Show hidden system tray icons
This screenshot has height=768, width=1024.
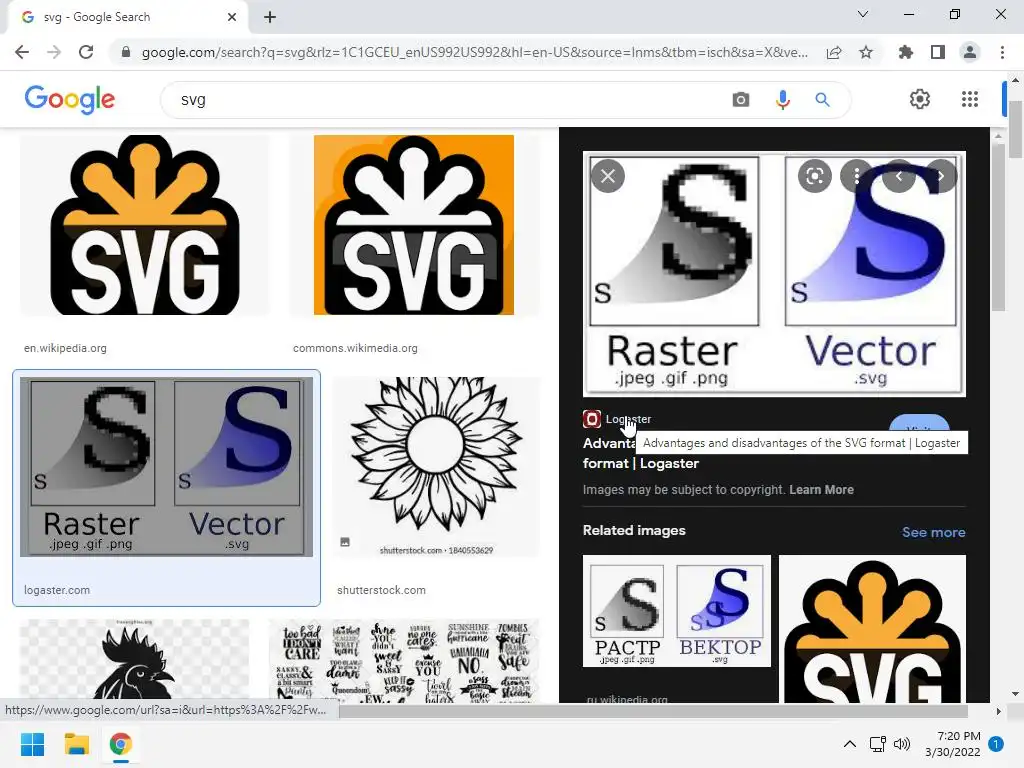(x=850, y=744)
